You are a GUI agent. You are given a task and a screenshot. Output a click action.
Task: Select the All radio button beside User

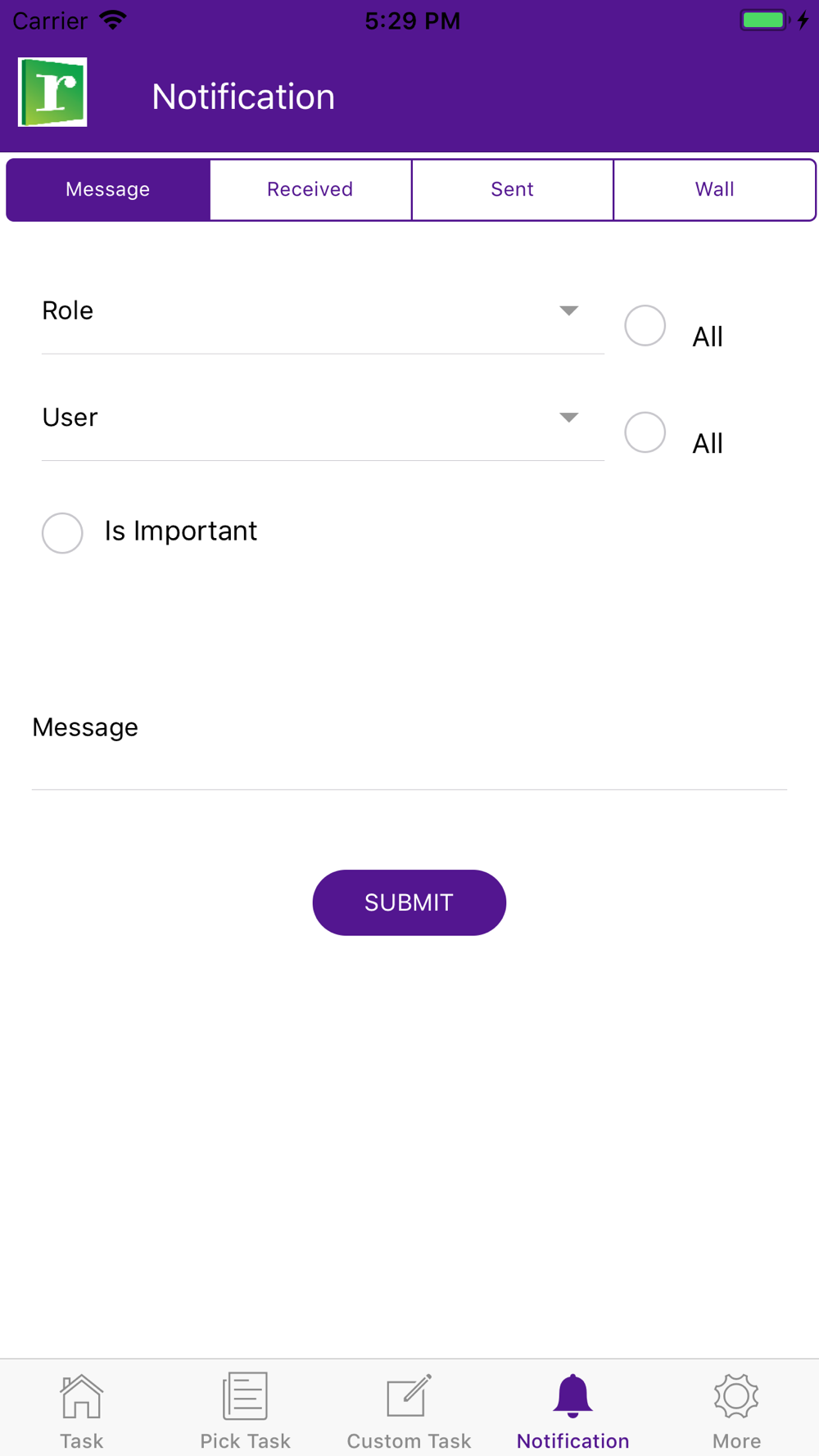pos(645,432)
